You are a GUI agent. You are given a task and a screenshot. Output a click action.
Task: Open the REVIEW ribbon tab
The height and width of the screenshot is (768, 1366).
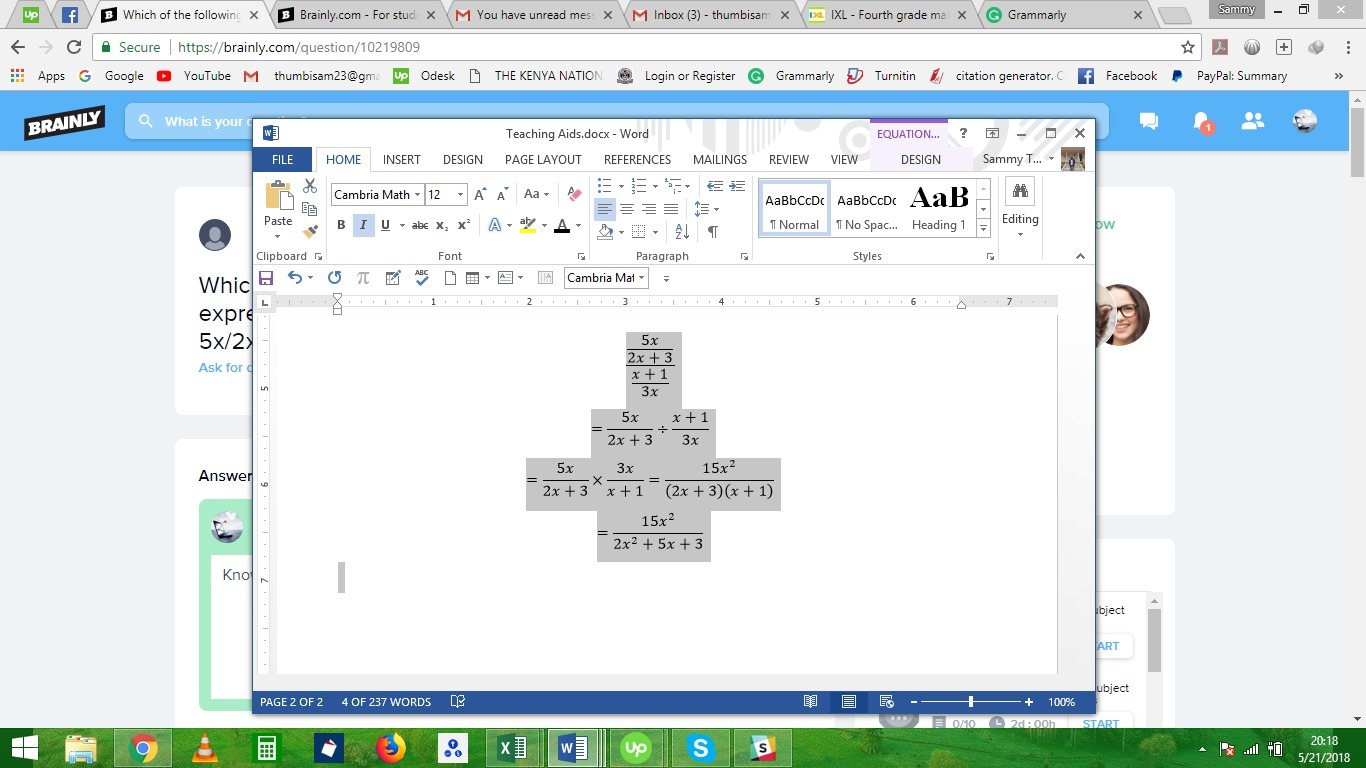point(789,159)
